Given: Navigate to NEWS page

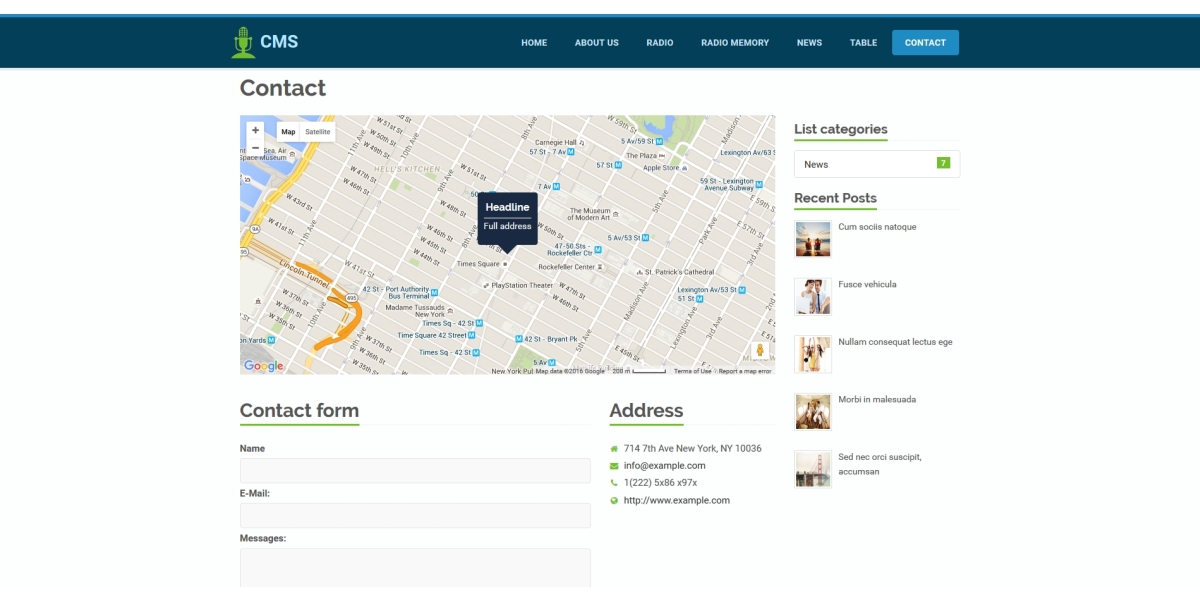Looking at the screenshot, I should (x=810, y=43).
